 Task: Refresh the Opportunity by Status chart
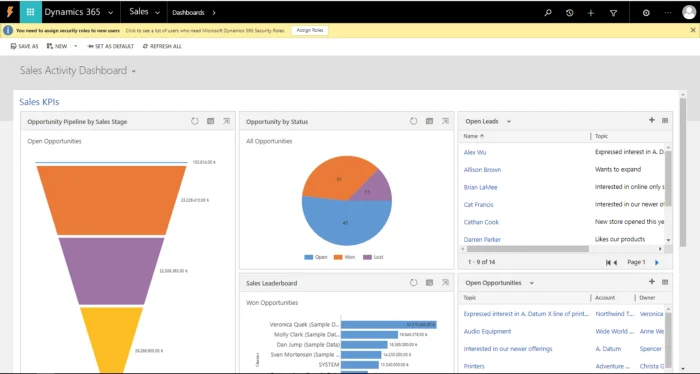tap(413, 121)
